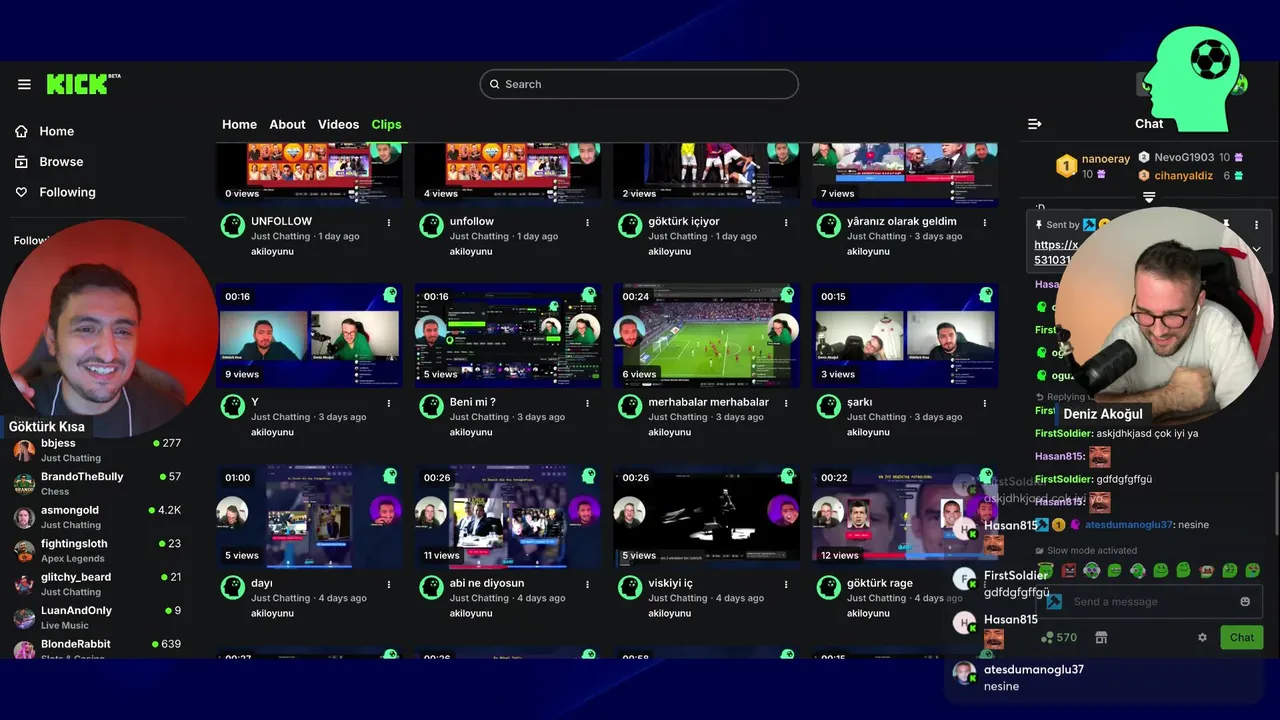The image size is (1280, 720).
Task: Open glitchy_beard channel in sidebar
Action: click(x=97, y=584)
